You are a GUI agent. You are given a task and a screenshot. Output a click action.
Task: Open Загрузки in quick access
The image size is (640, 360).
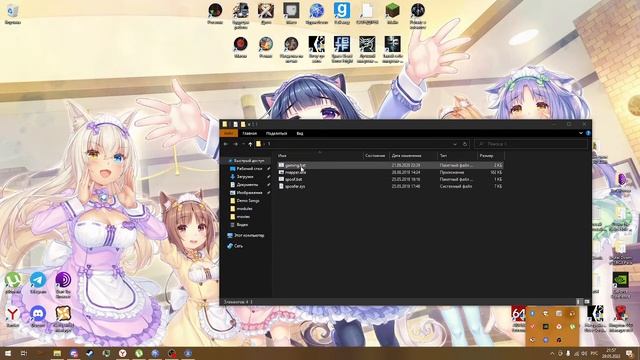[245, 177]
